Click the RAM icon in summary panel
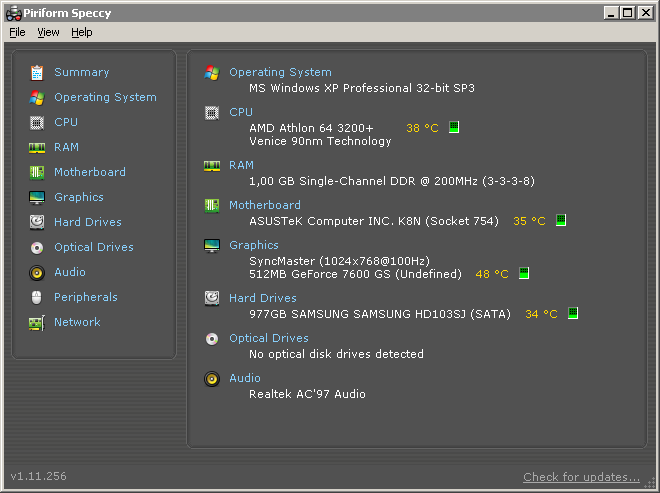 click(212, 166)
